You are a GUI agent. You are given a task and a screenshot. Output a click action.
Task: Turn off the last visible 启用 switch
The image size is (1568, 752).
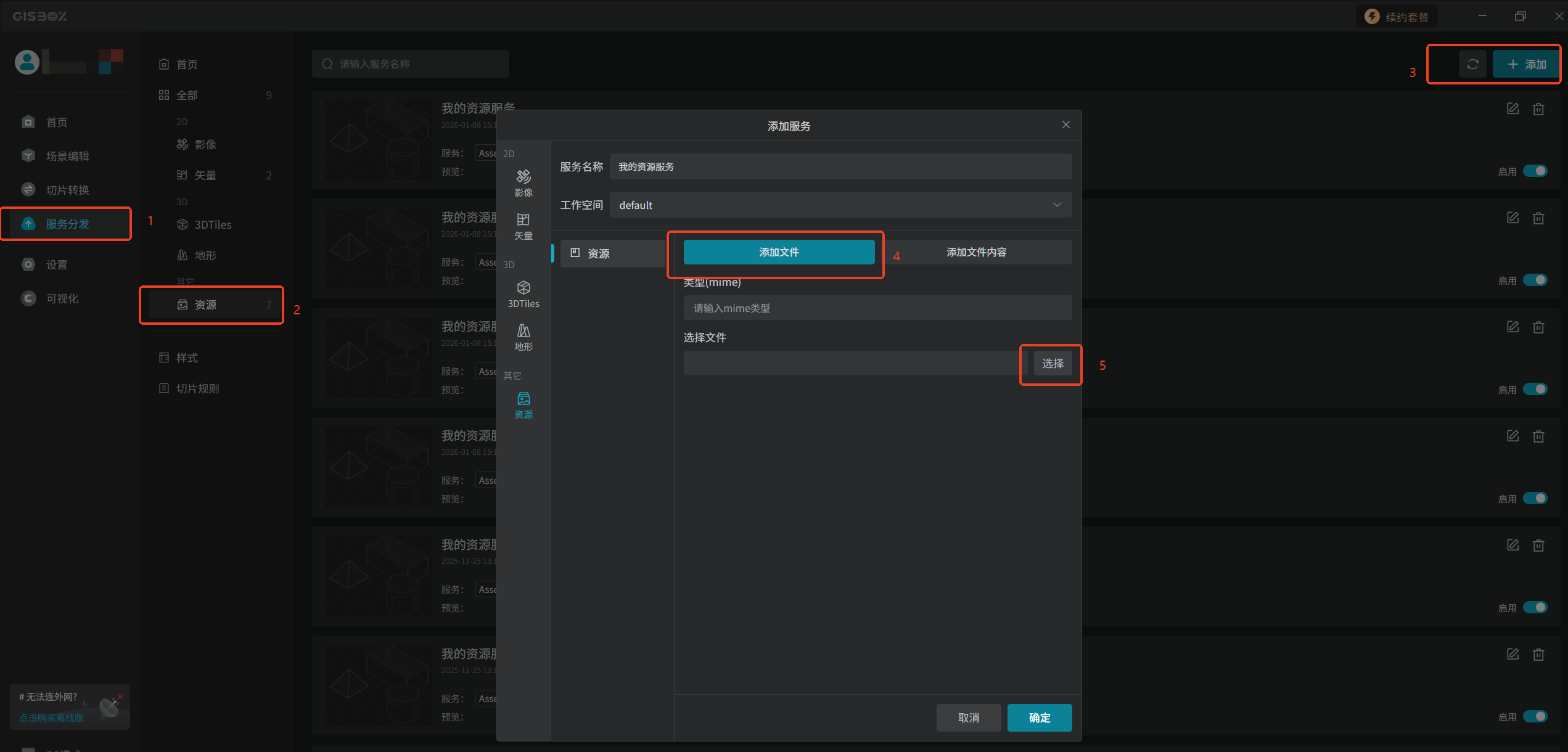1535,716
